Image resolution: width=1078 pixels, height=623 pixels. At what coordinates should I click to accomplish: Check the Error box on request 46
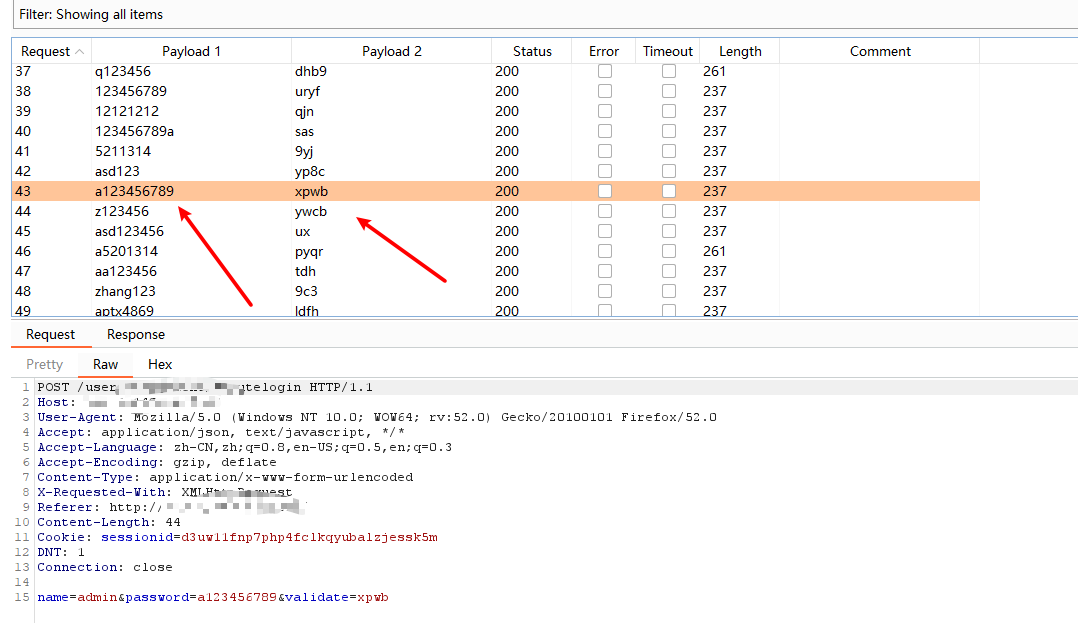[x=604, y=251]
